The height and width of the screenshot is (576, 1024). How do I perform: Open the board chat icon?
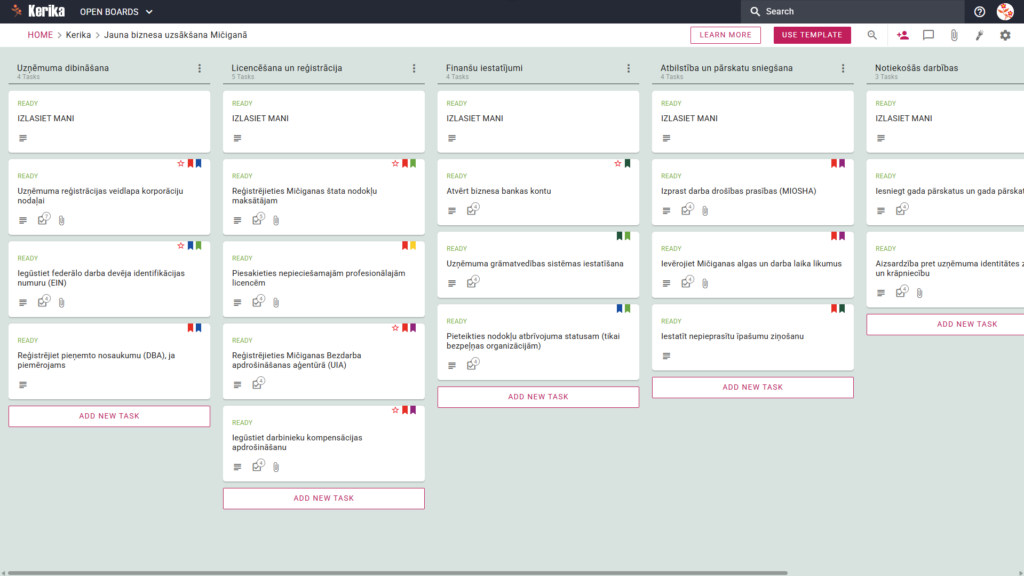928,35
